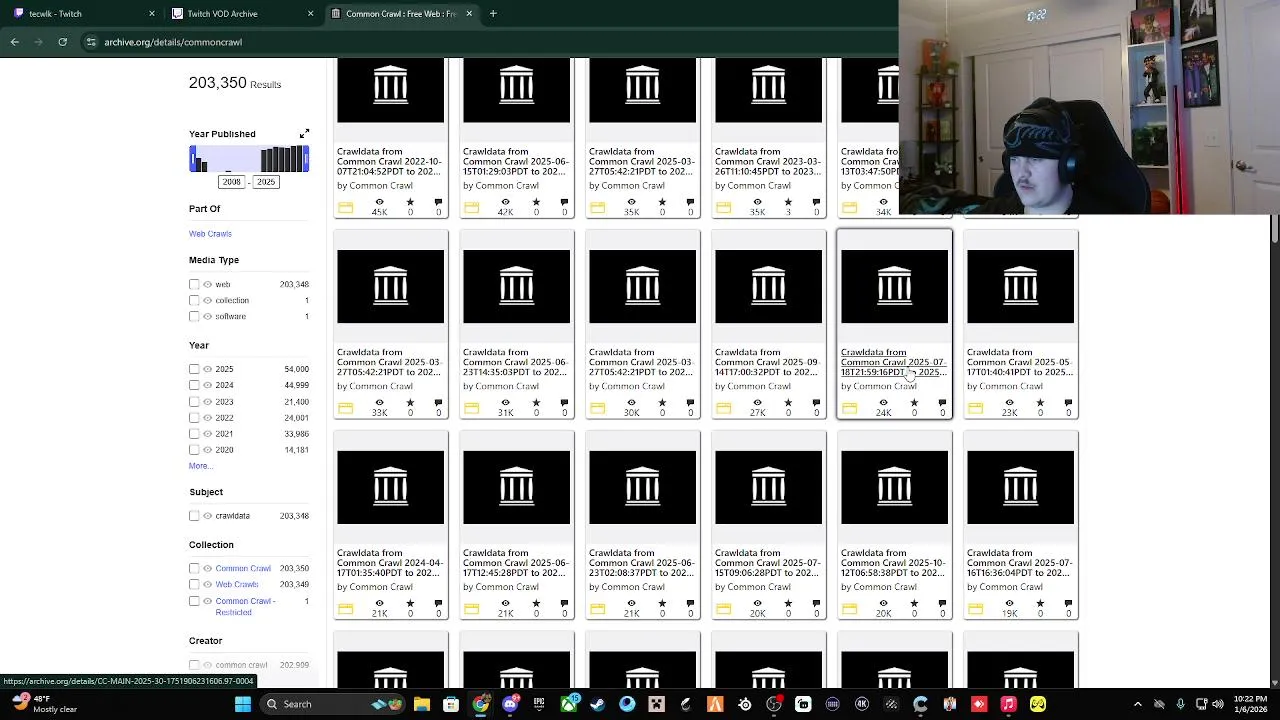Click the histogram bars in Year Published
Image resolution: width=1280 pixels, height=720 pixels.
[249, 159]
